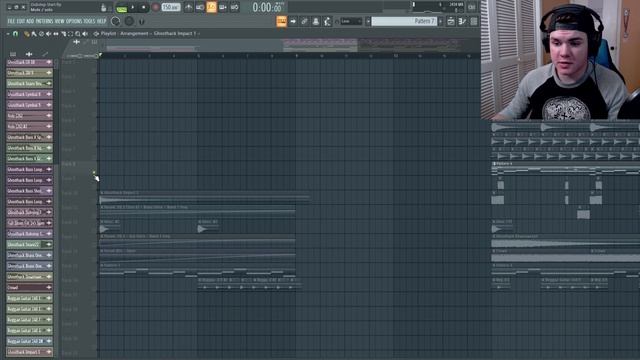Select Ghosthack Snare22 in the picker list
The width and height of the screenshot is (640, 360).
coord(29,244)
